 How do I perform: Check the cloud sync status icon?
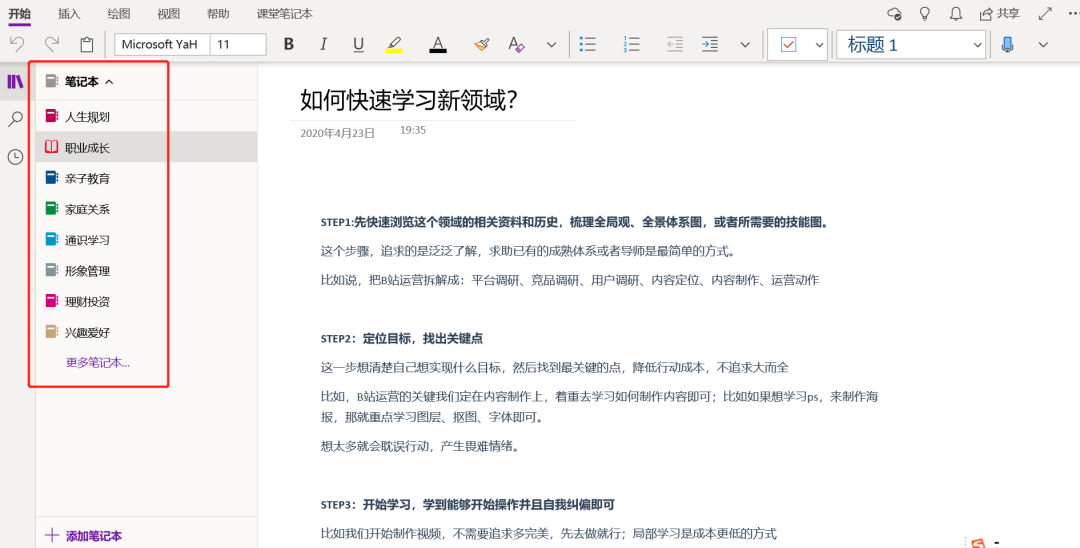tap(894, 13)
